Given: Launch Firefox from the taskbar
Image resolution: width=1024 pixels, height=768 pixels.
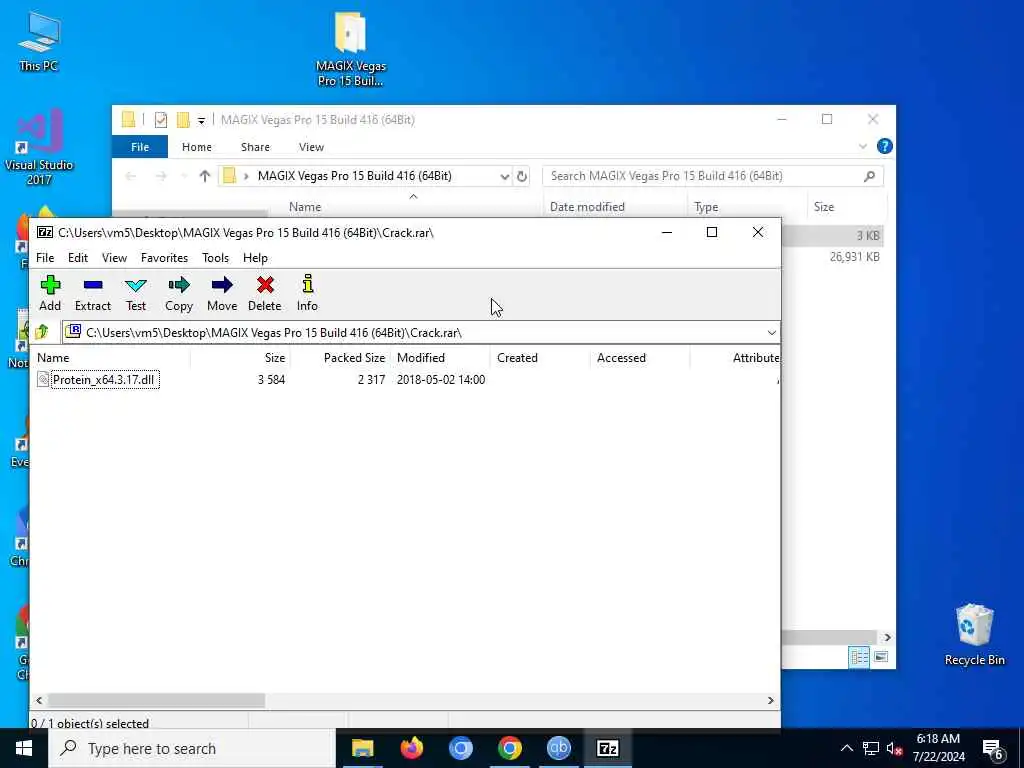Looking at the screenshot, I should click(x=411, y=748).
